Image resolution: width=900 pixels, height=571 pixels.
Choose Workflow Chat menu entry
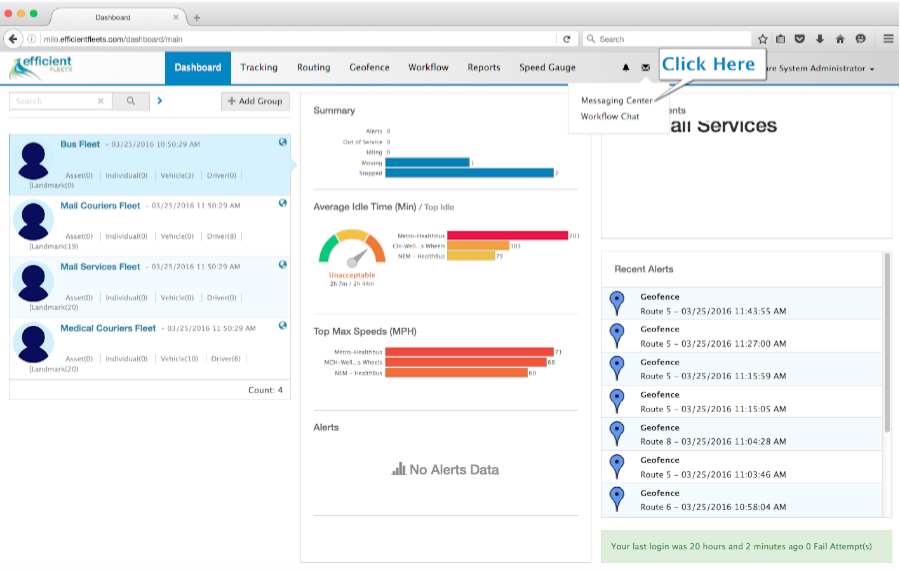coord(610,116)
